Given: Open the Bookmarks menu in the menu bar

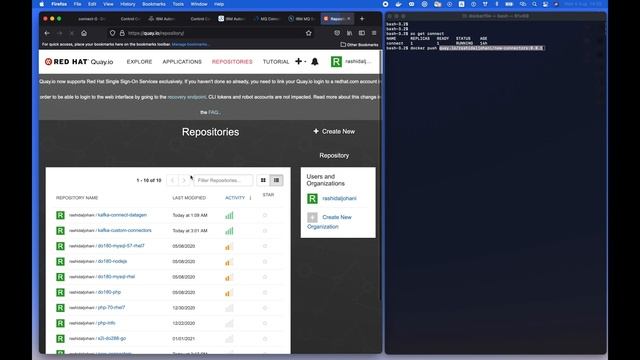Looking at the screenshot, I should click(154, 4).
